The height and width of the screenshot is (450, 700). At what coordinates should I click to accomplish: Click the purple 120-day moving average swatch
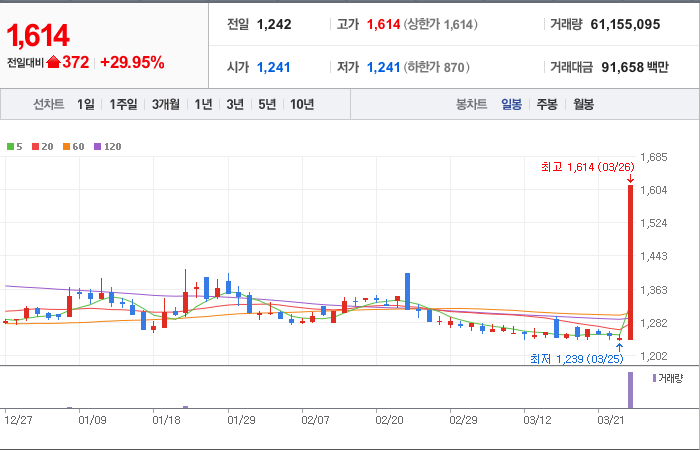point(98,146)
